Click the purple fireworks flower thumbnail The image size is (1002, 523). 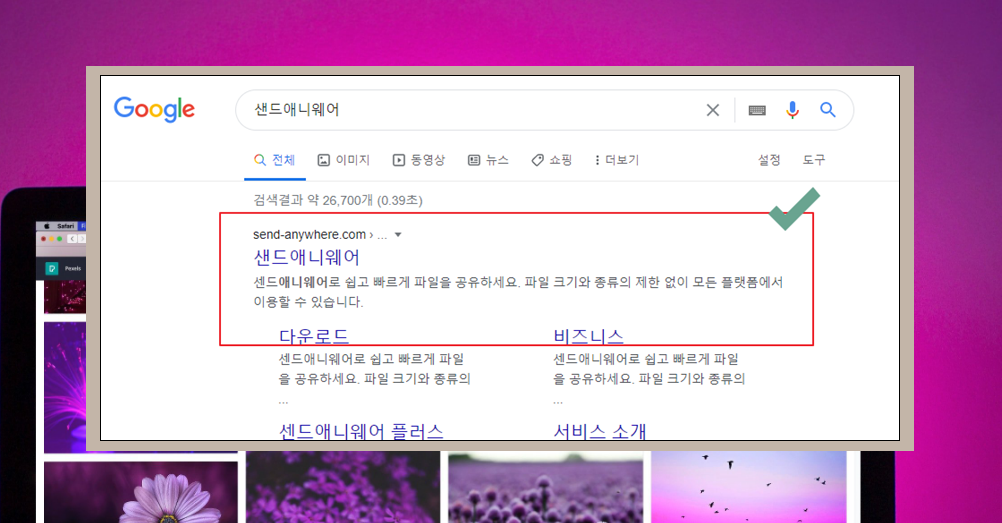(x=65, y=387)
